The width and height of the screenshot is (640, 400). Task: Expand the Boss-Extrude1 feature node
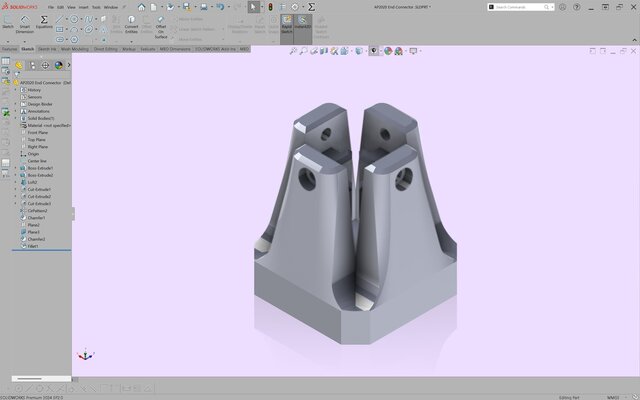[x=15, y=168]
